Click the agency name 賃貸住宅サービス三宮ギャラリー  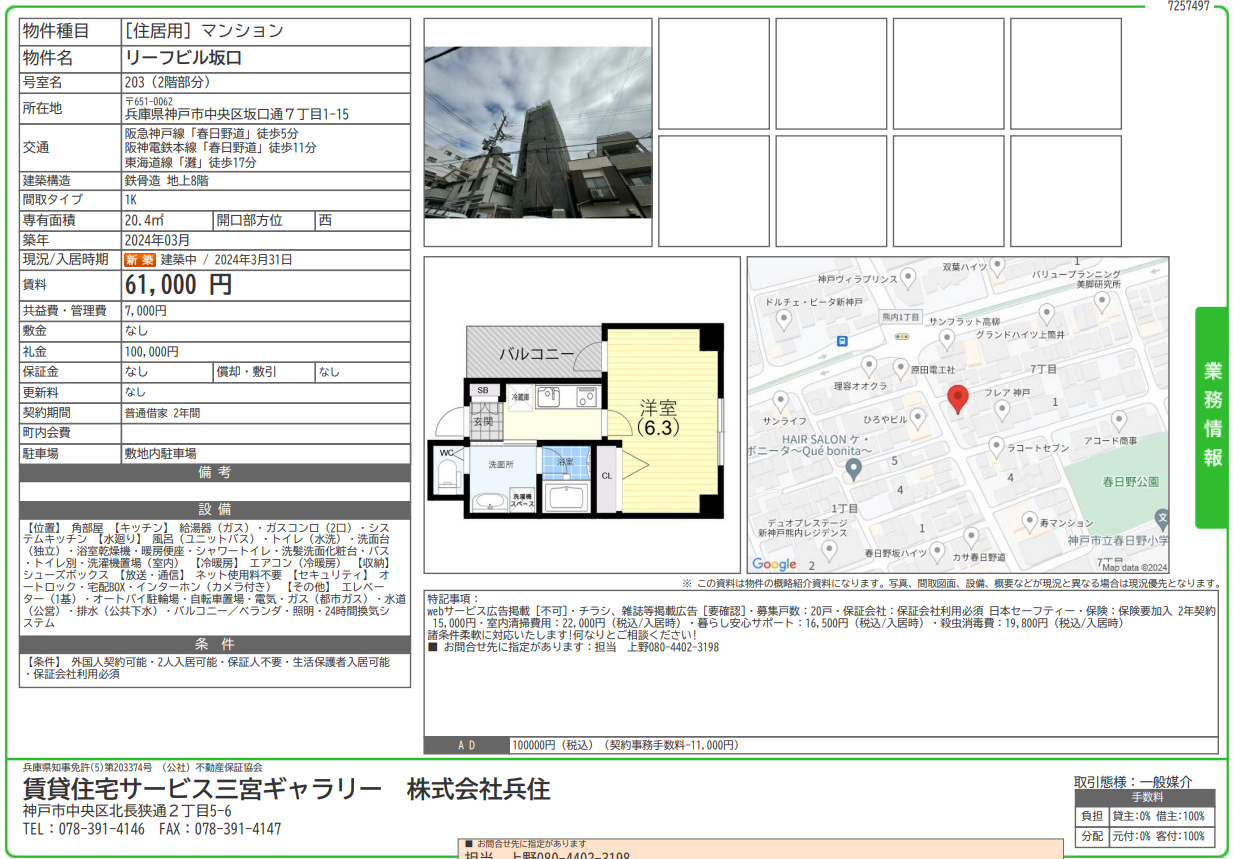[203, 789]
